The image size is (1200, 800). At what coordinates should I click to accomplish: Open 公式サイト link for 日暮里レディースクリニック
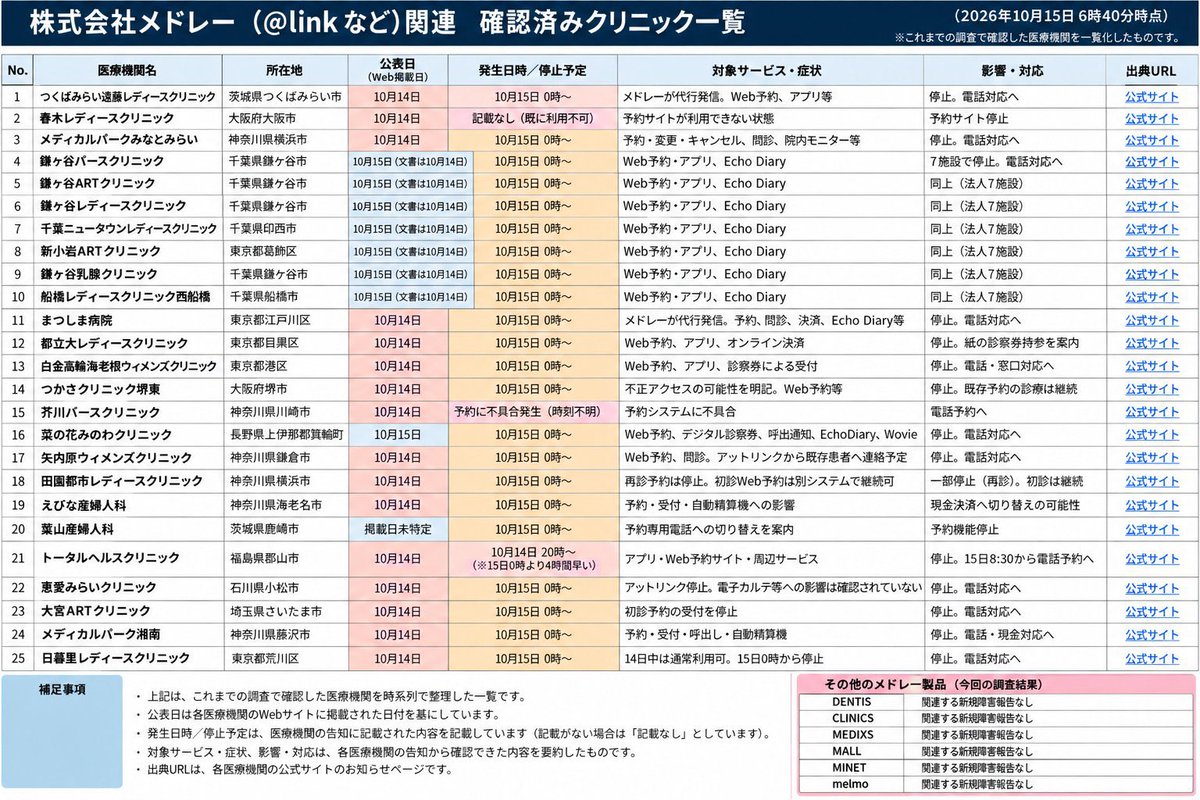click(1151, 659)
